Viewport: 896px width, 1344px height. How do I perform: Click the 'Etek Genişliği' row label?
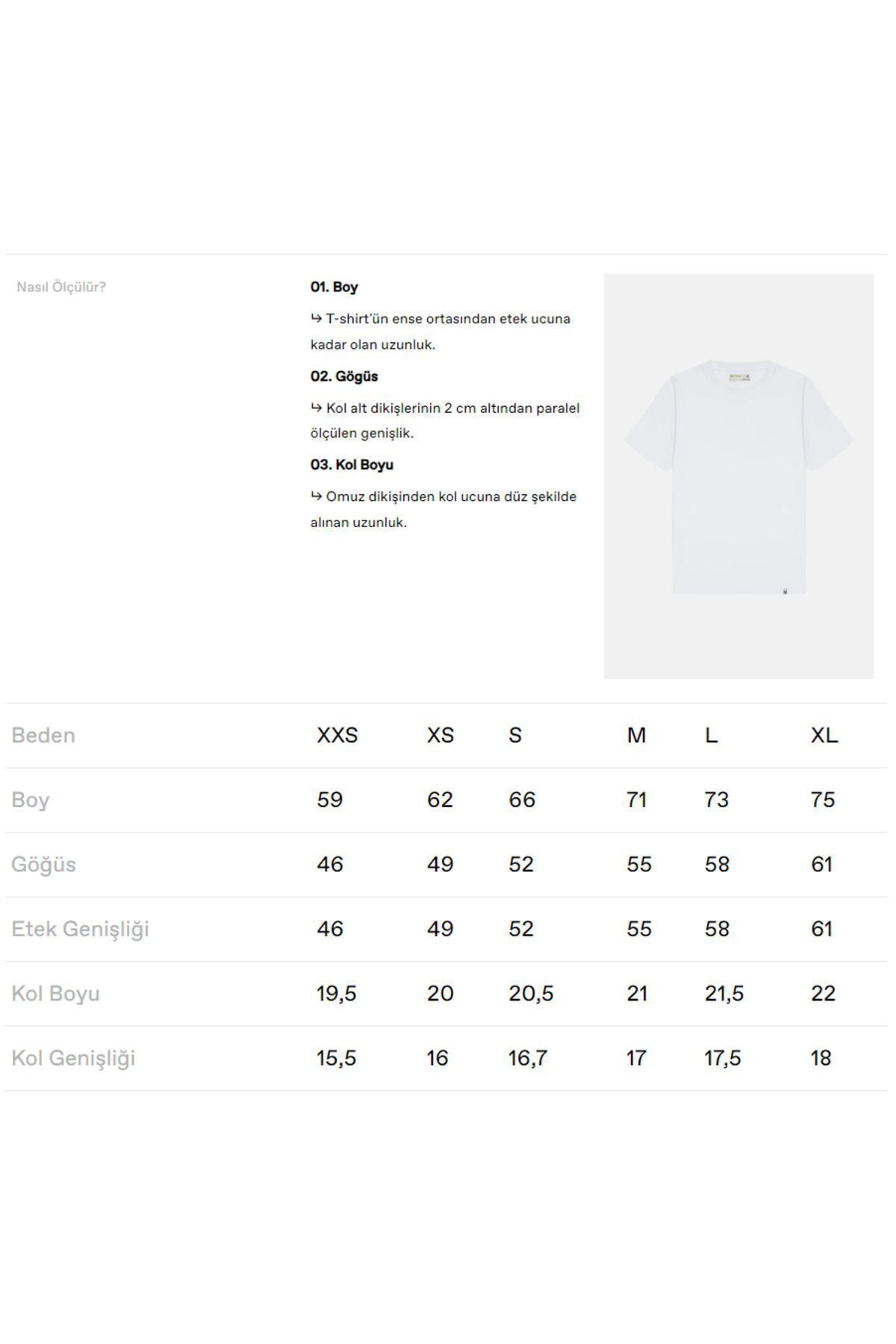click(80, 930)
